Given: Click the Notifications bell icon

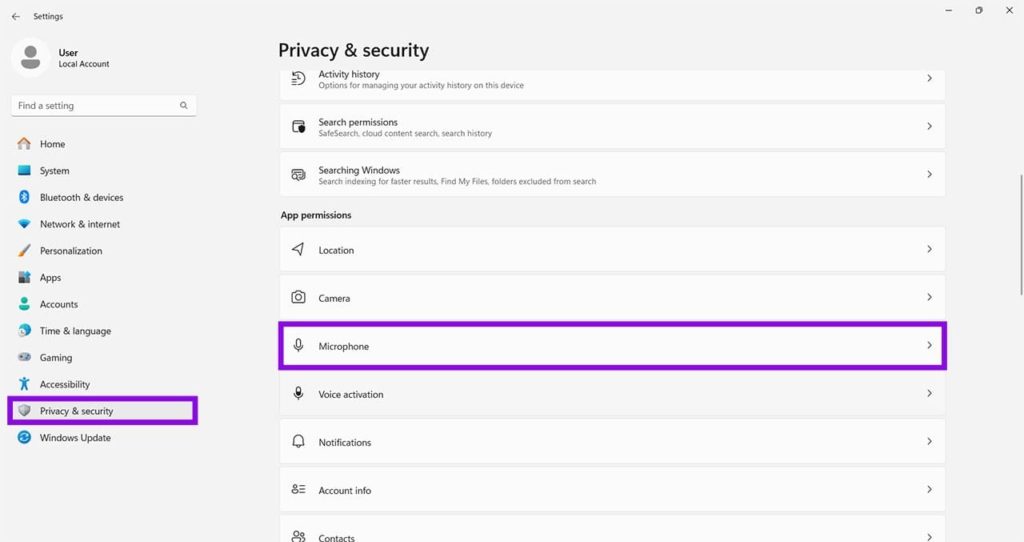Looking at the screenshot, I should pos(298,441).
